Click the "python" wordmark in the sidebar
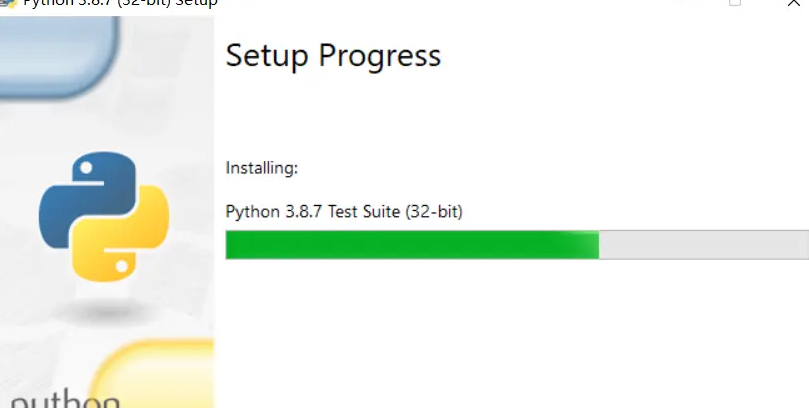This screenshot has height=408, width=809. (x=66, y=400)
